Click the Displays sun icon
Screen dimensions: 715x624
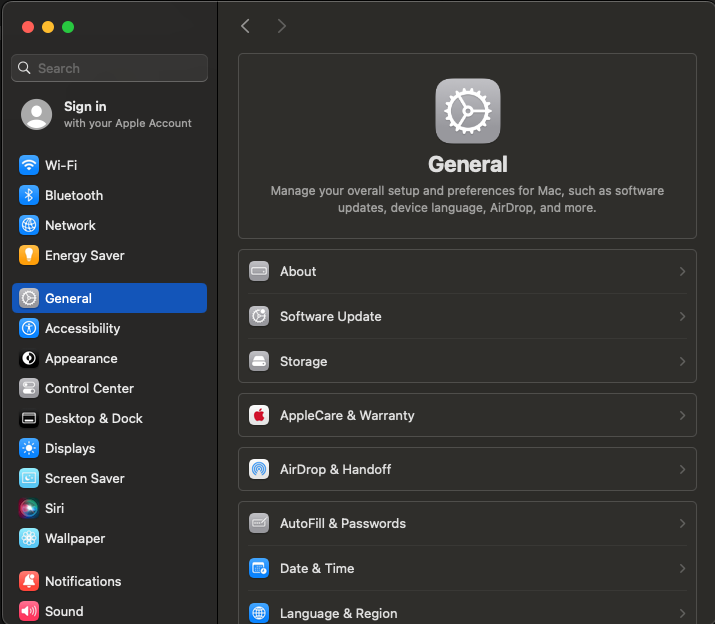pyautogui.click(x=29, y=448)
